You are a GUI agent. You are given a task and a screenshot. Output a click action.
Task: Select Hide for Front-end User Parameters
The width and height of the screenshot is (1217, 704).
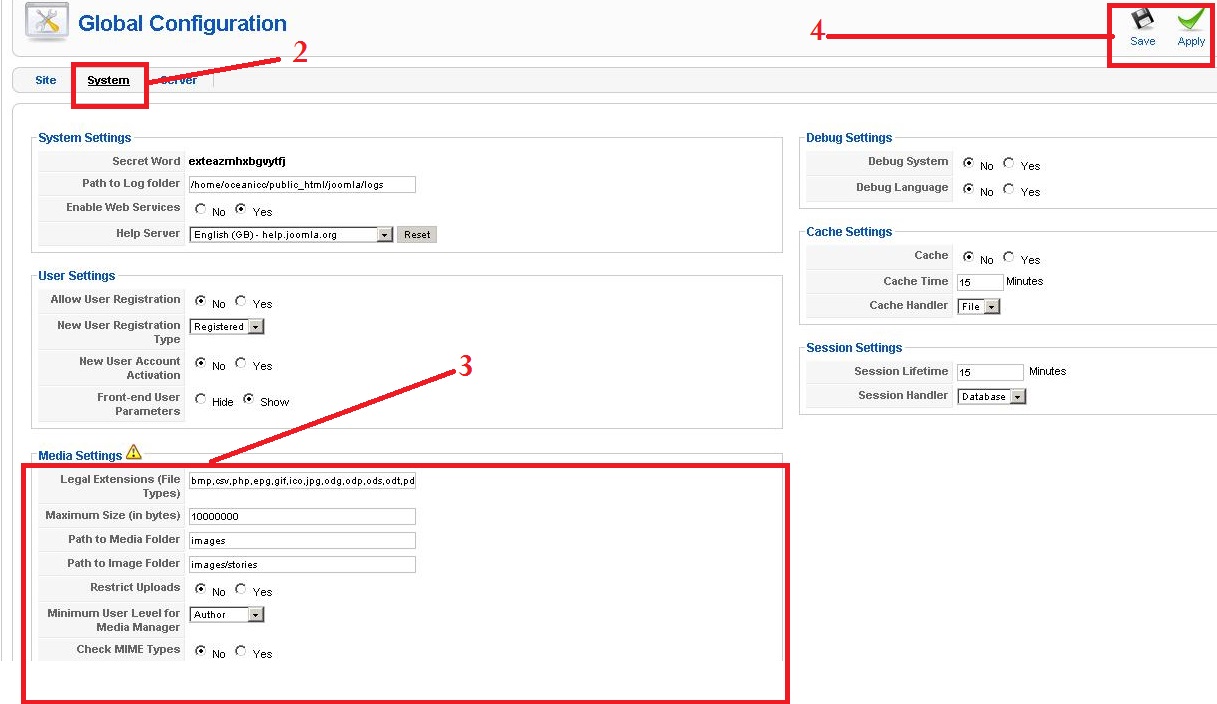click(198, 401)
